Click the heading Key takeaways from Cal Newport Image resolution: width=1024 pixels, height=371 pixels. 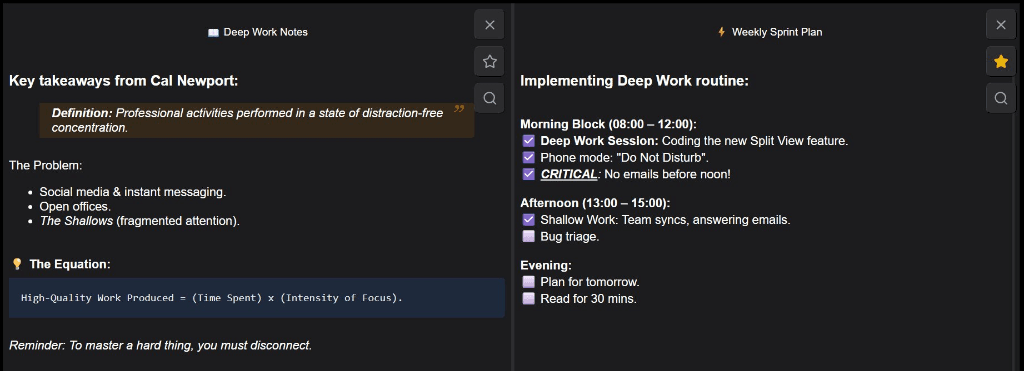tap(123, 81)
